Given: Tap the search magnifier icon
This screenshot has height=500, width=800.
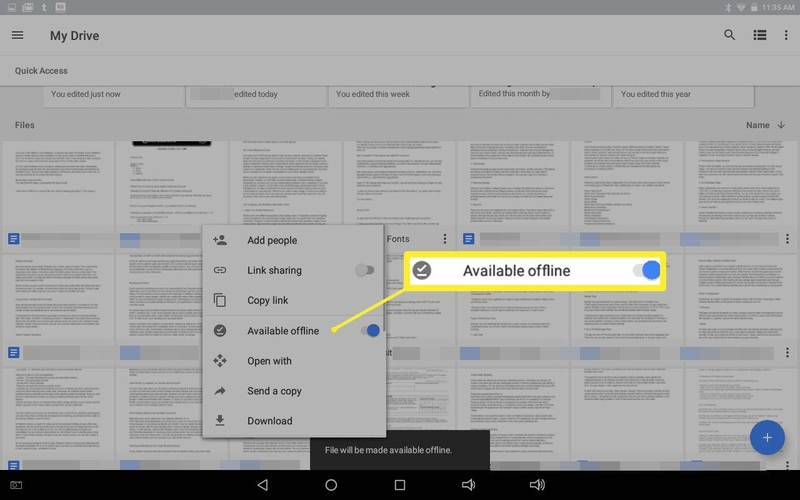Looking at the screenshot, I should (x=730, y=35).
